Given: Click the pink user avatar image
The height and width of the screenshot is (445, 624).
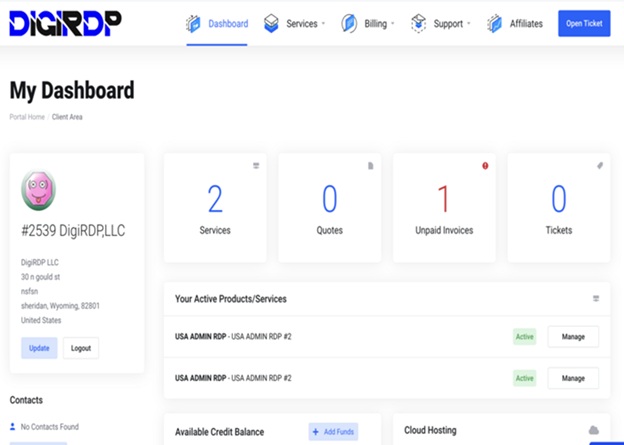Looking at the screenshot, I should click(x=38, y=190).
